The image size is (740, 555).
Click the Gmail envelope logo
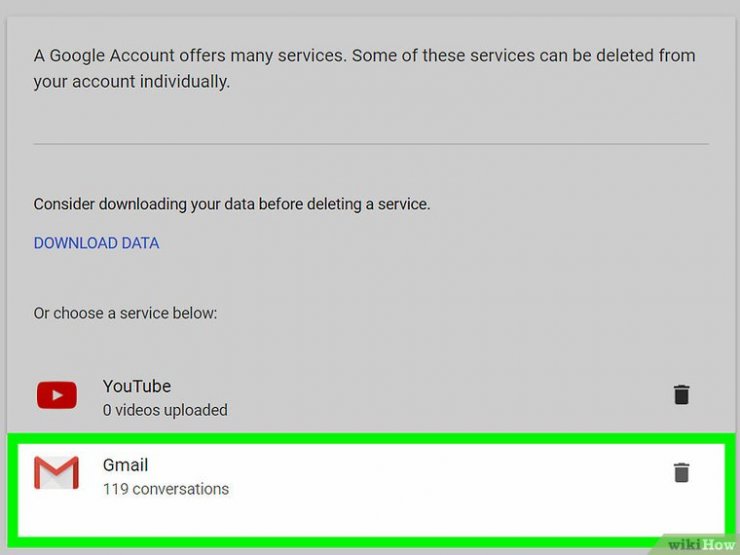(x=56, y=473)
